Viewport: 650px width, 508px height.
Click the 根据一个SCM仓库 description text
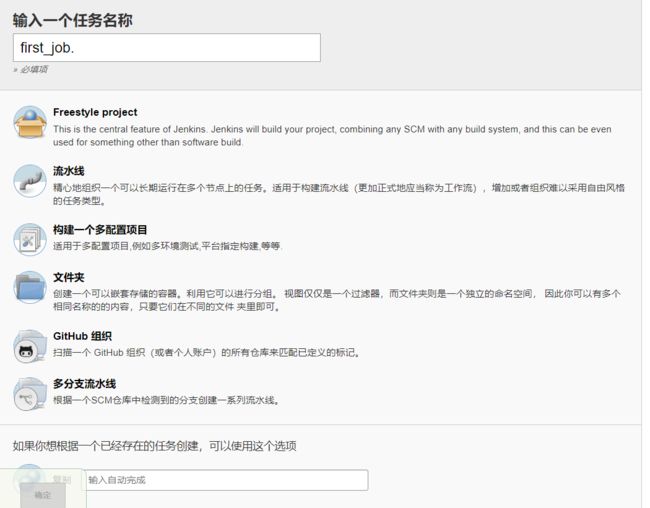[x=166, y=400]
